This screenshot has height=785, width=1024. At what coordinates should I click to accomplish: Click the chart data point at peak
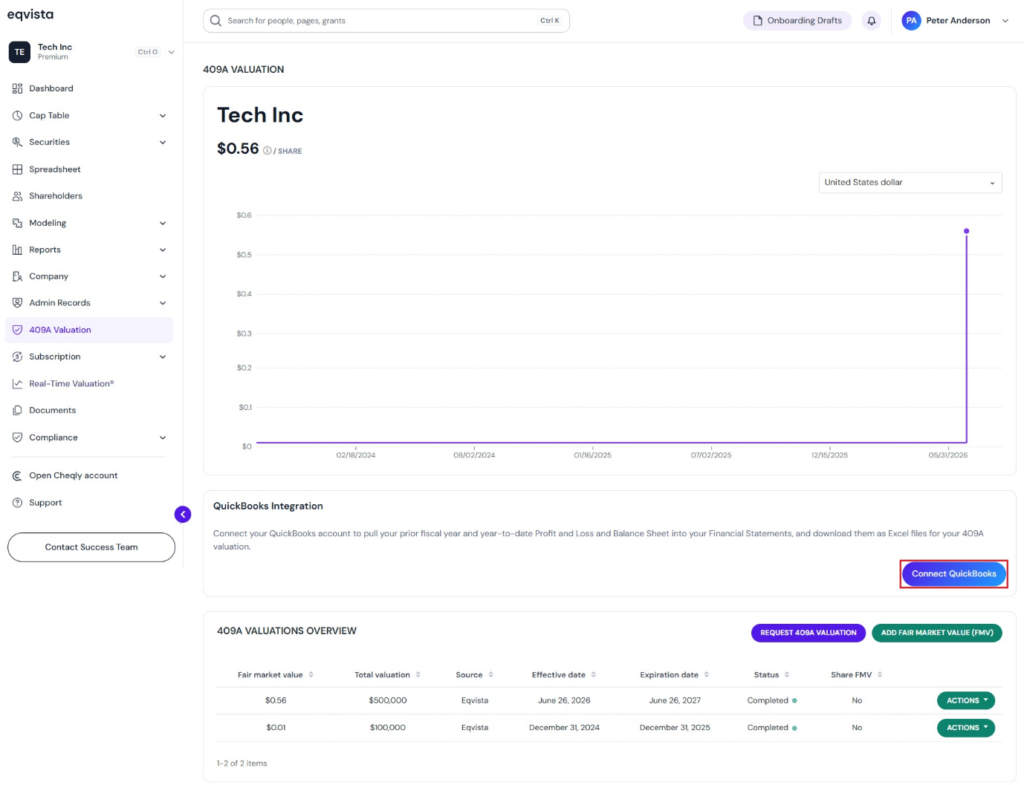point(967,231)
